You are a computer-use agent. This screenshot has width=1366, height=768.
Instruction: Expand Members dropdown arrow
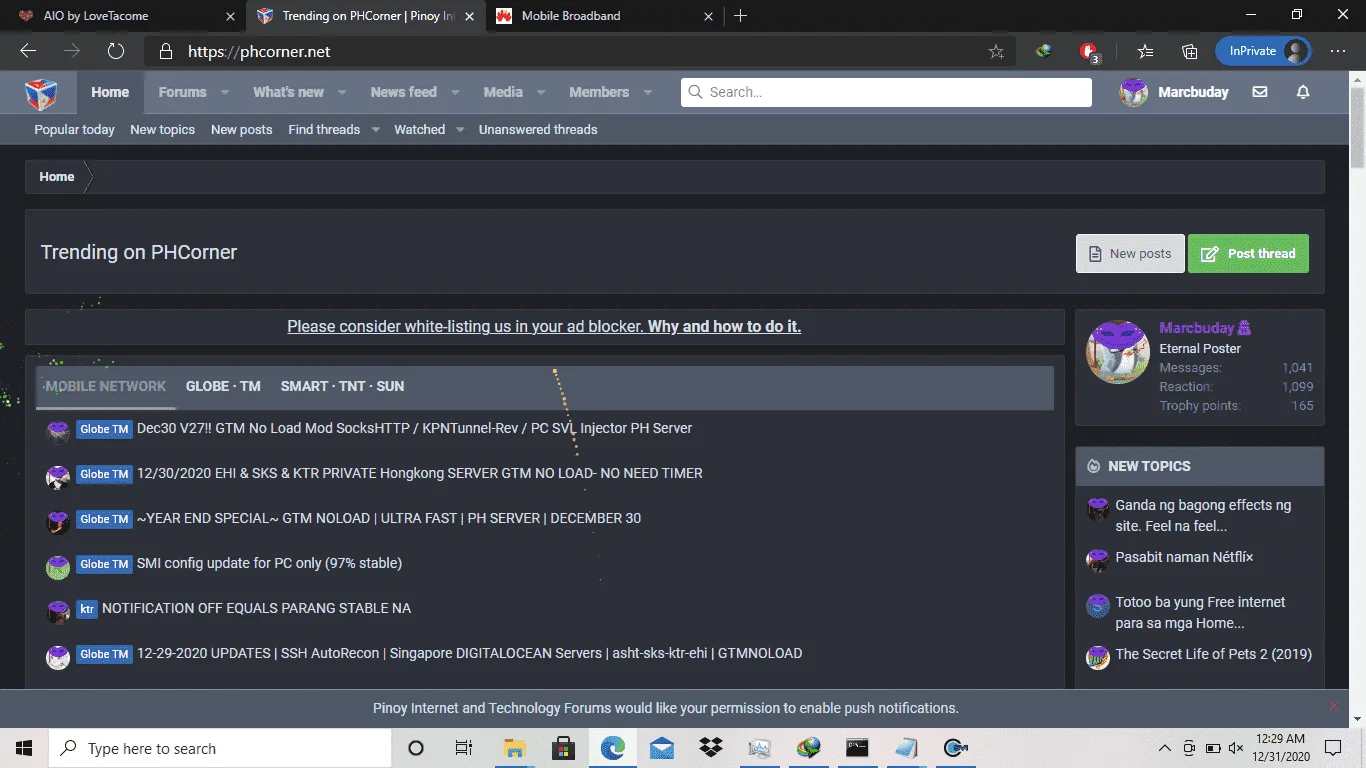[x=648, y=92]
